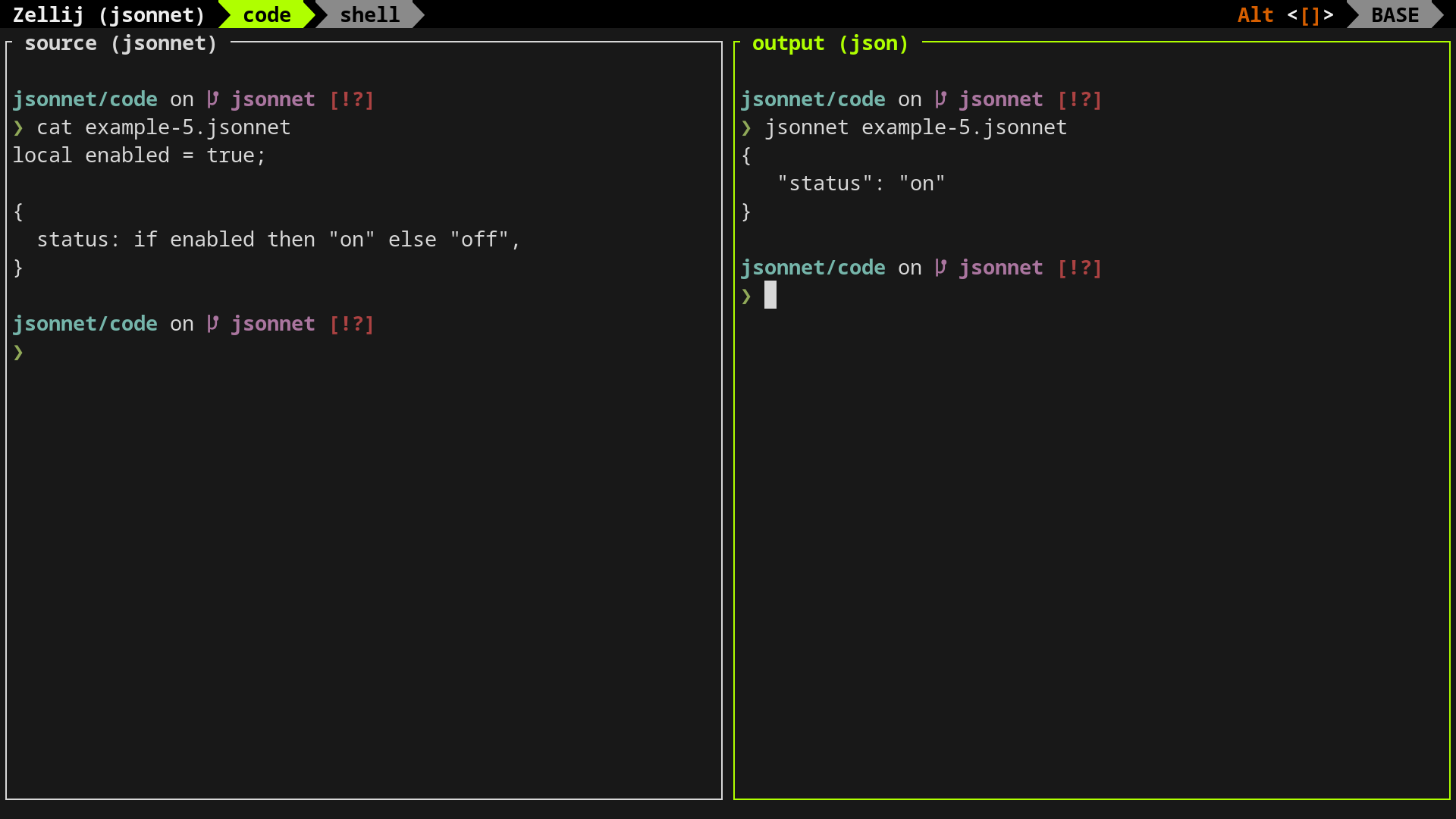The height and width of the screenshot is (819, 1456).
Task: Click jsonnet/code path in source pane's last prompt
Action: pyautogui.click(x=85, y=324)
